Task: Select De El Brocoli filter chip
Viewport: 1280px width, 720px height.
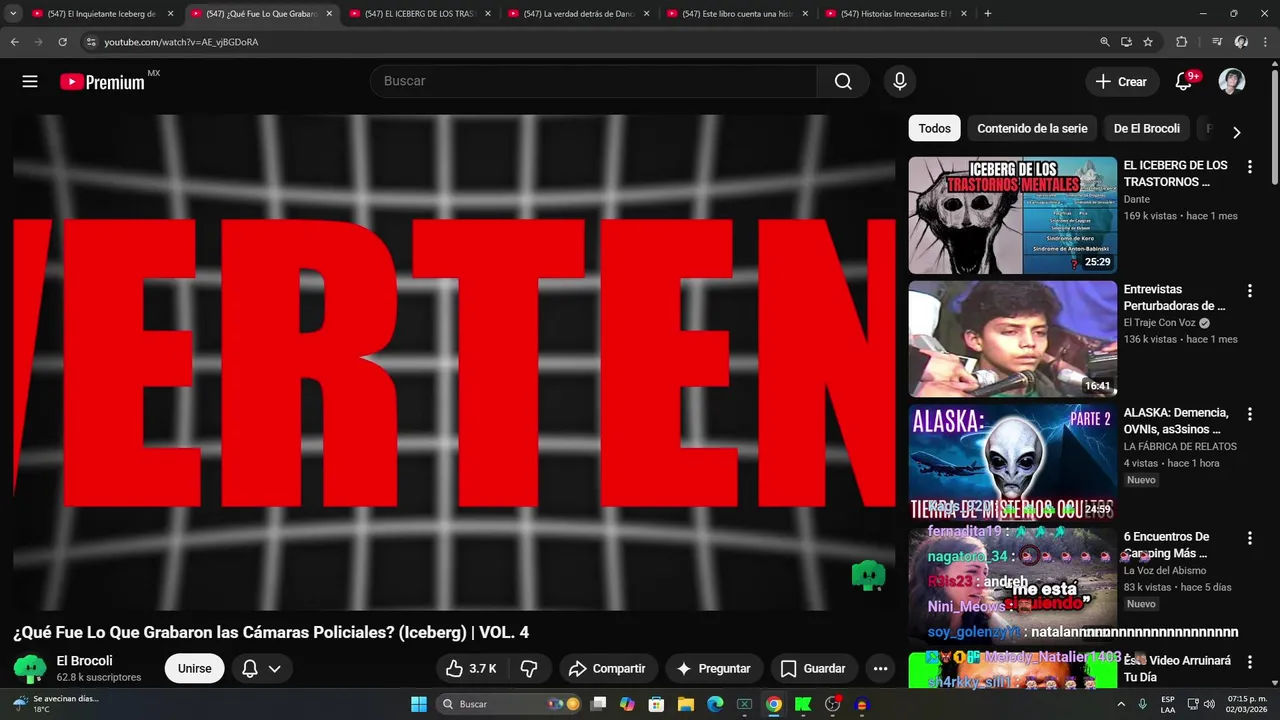Action: pyautogui.click(x=1146, y=128)
